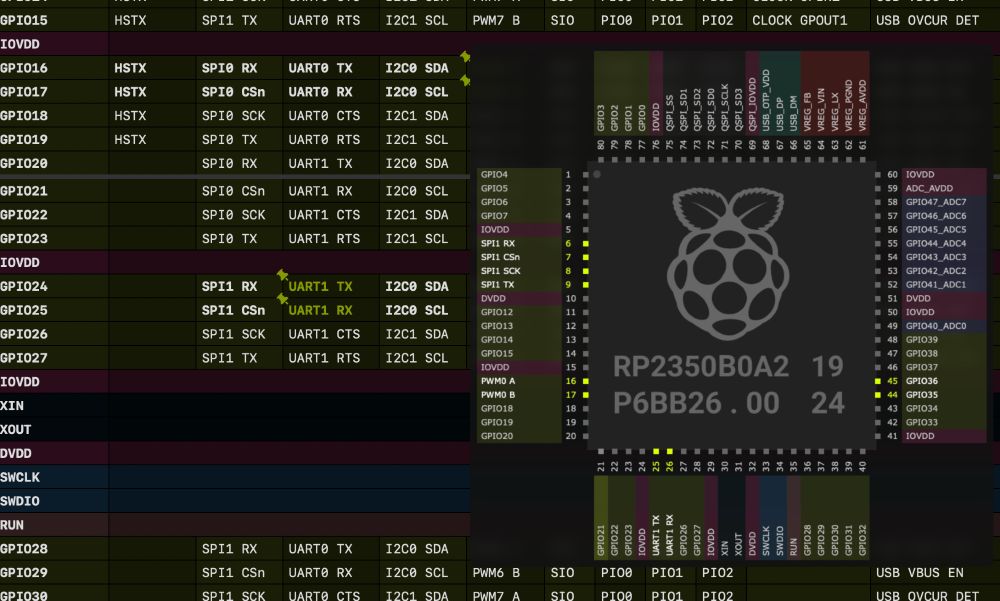Viewport: 1000px width, 601px height.
Task: Click the RUN row label
Action: 11,525
